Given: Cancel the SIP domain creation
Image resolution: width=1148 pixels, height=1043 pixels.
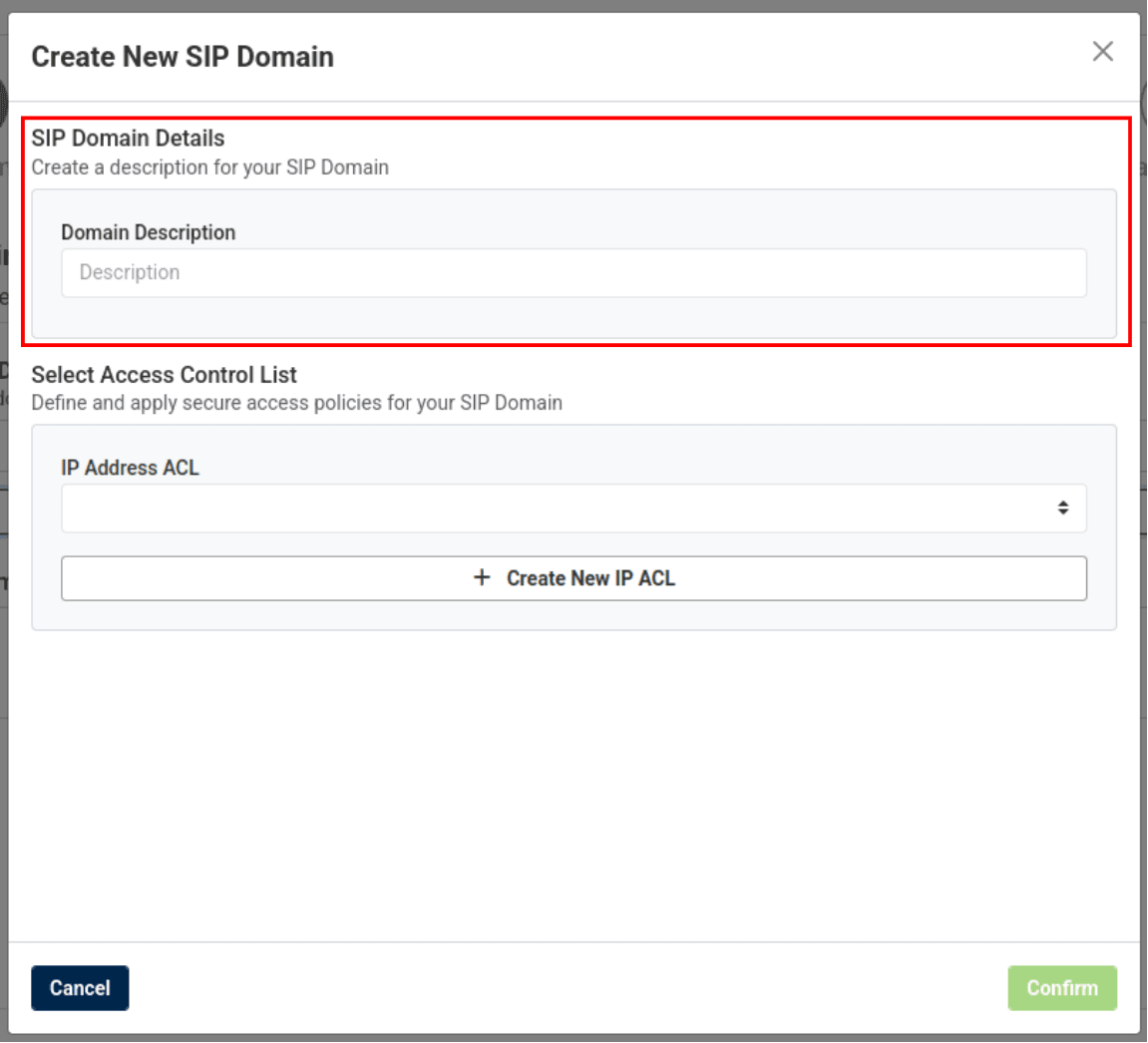Looking at the screenshot, I should tap(80, 988).
